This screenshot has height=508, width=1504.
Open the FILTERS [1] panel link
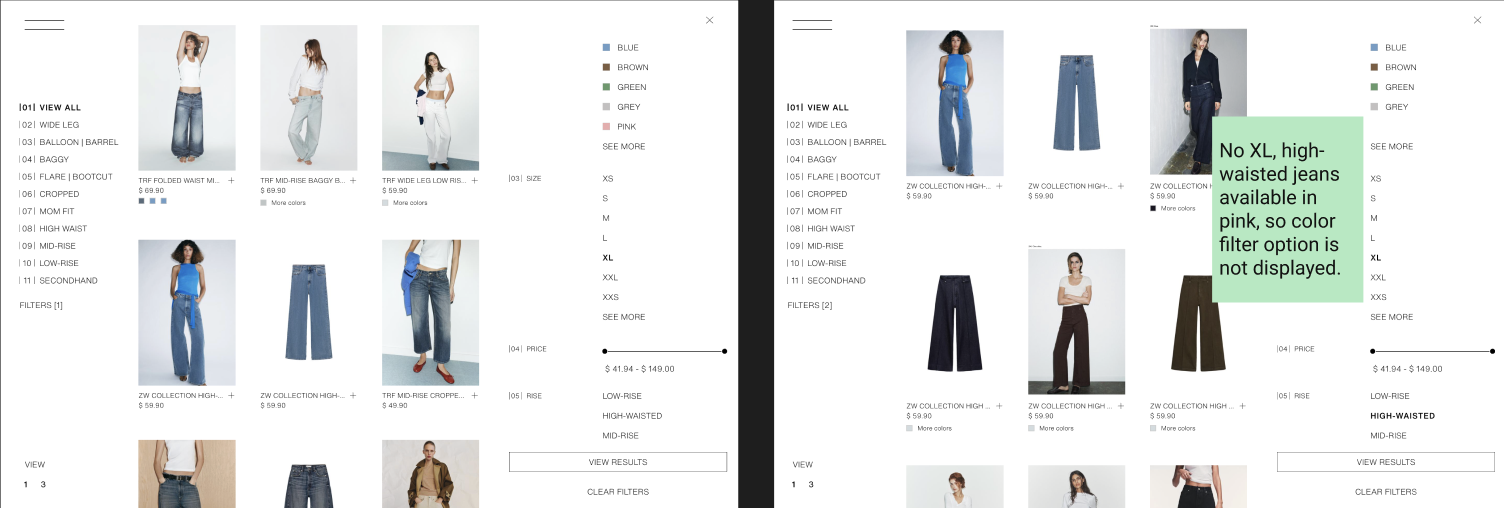coord(41,305)
